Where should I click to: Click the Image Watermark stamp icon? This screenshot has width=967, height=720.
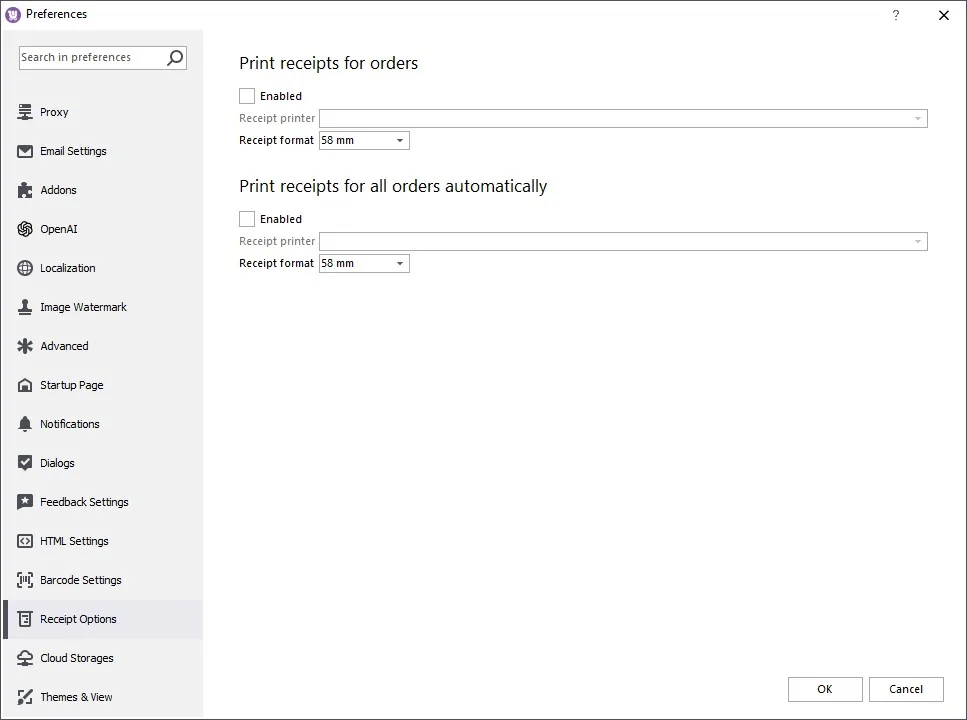click(25, 307)
